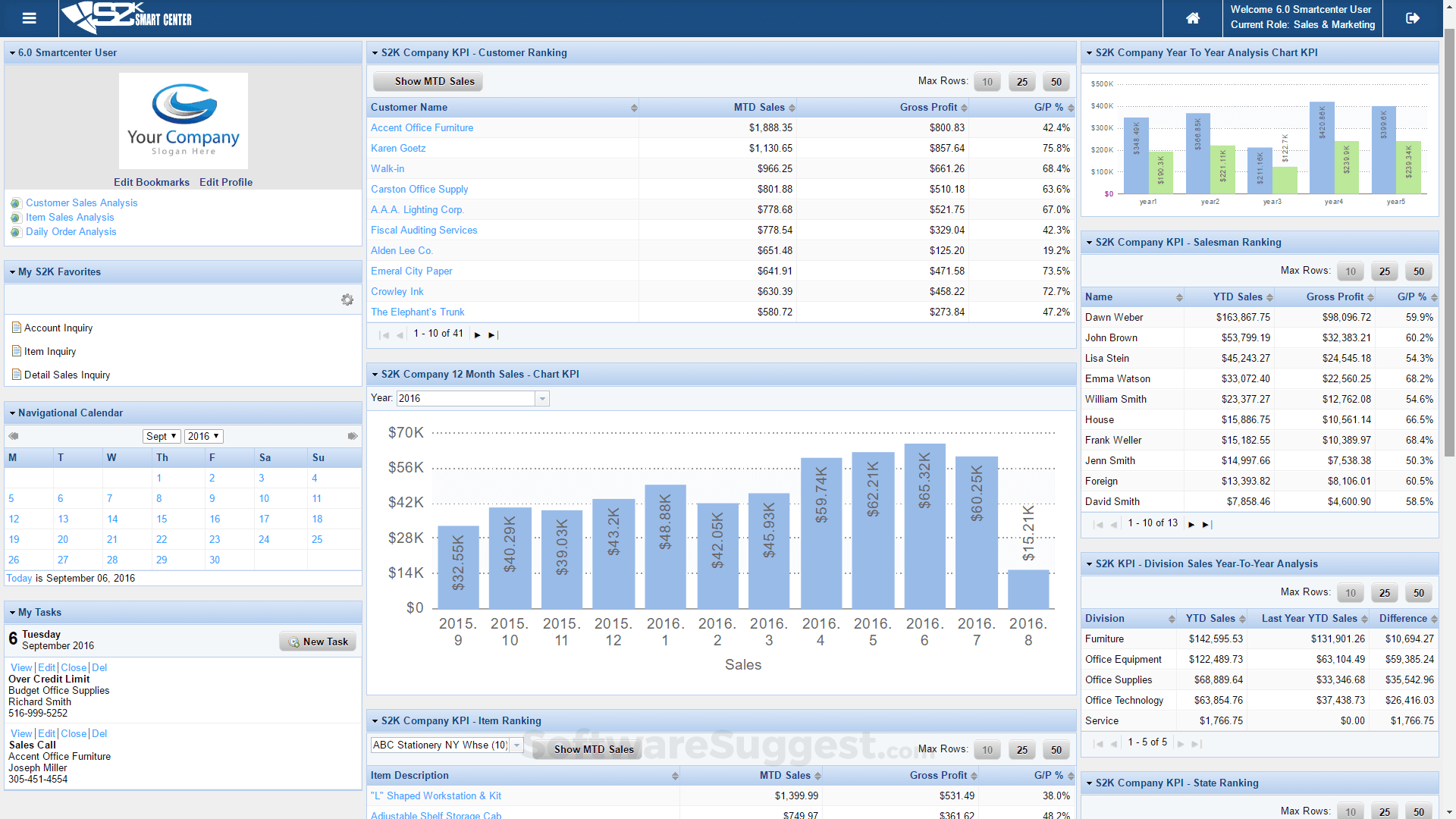
Task: Expand the S2K Company KPI Item Ranking panel
Action: click(379, 720)
